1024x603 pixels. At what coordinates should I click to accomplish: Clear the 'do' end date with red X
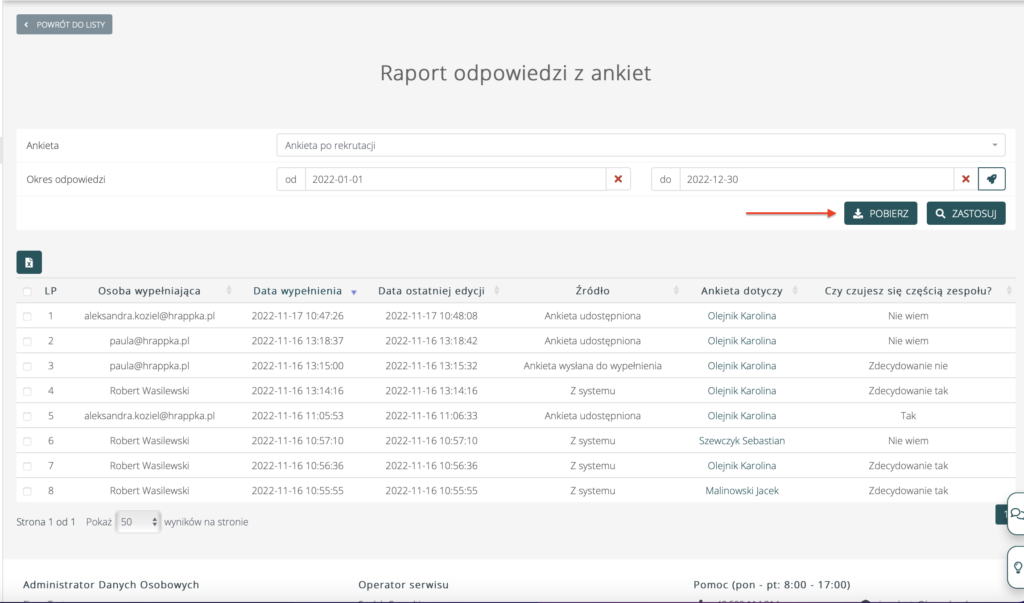966,179
